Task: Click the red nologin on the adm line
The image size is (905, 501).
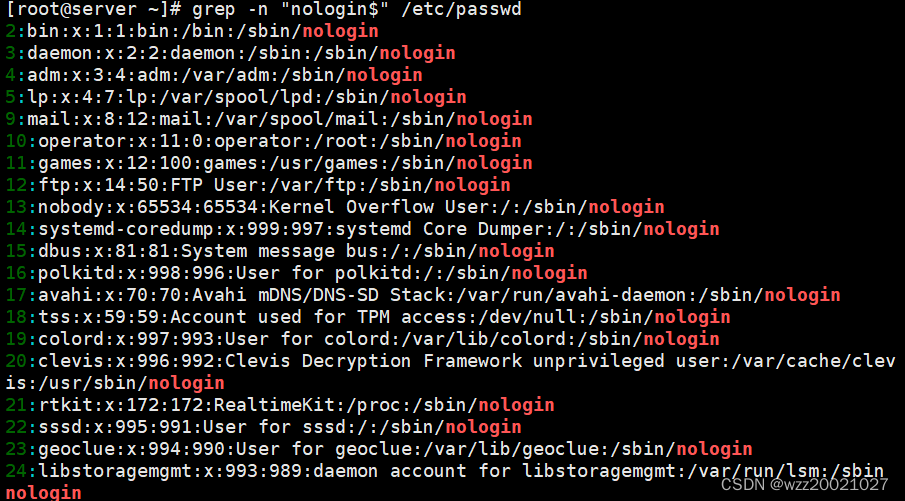Action: (x=384, y=75)
